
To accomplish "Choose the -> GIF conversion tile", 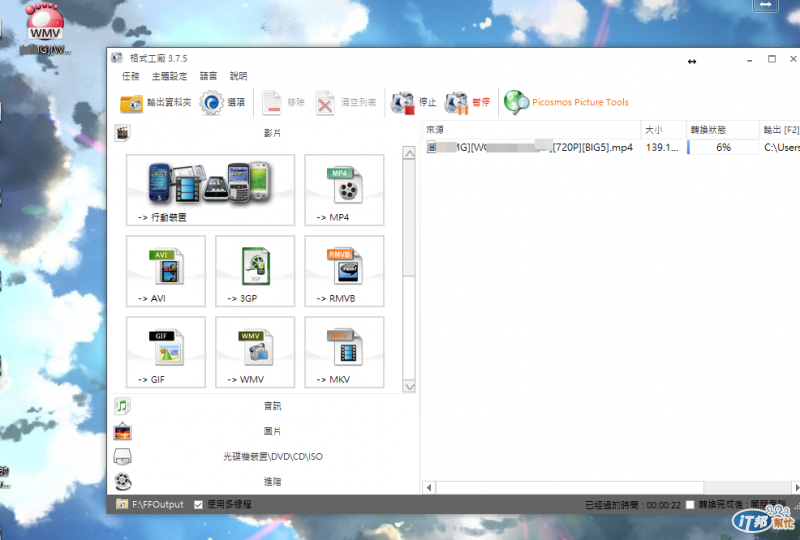I will click(166, 352).
